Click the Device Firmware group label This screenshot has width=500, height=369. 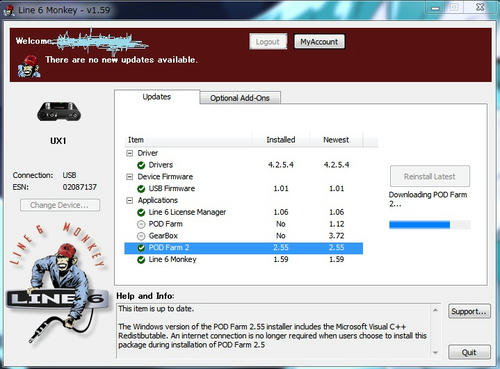pyautogui.click(x=165, y=177)
